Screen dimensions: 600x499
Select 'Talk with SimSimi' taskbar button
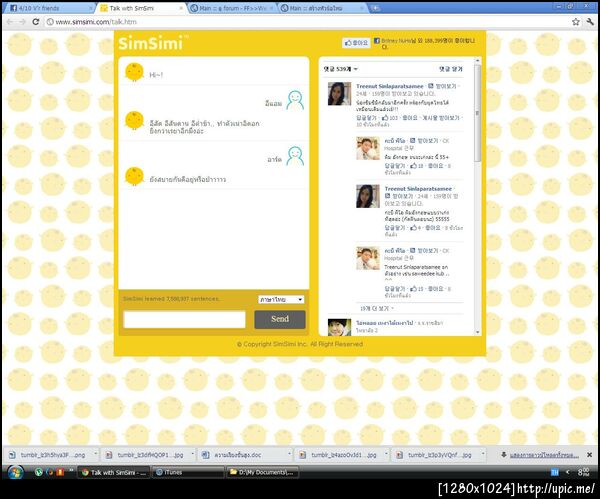click(x=114, y=473)
